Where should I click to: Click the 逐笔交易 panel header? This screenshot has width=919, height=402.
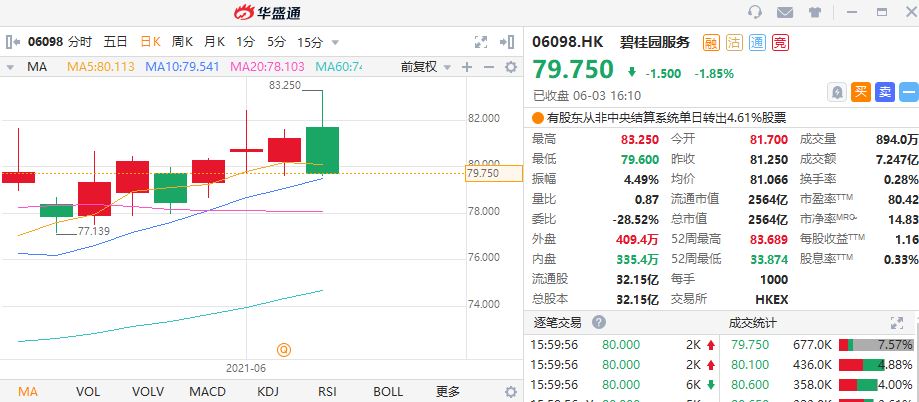click(557, 322)
